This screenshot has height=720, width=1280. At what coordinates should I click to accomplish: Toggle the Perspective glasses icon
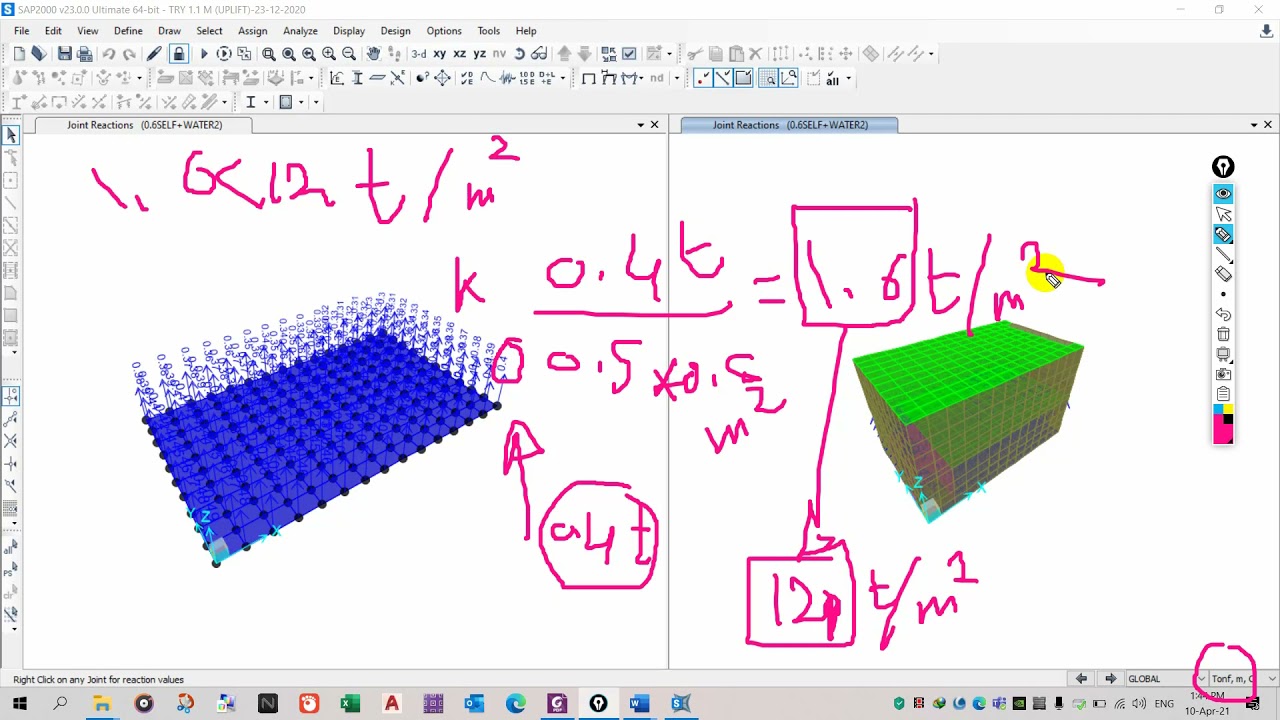point(539,53)
